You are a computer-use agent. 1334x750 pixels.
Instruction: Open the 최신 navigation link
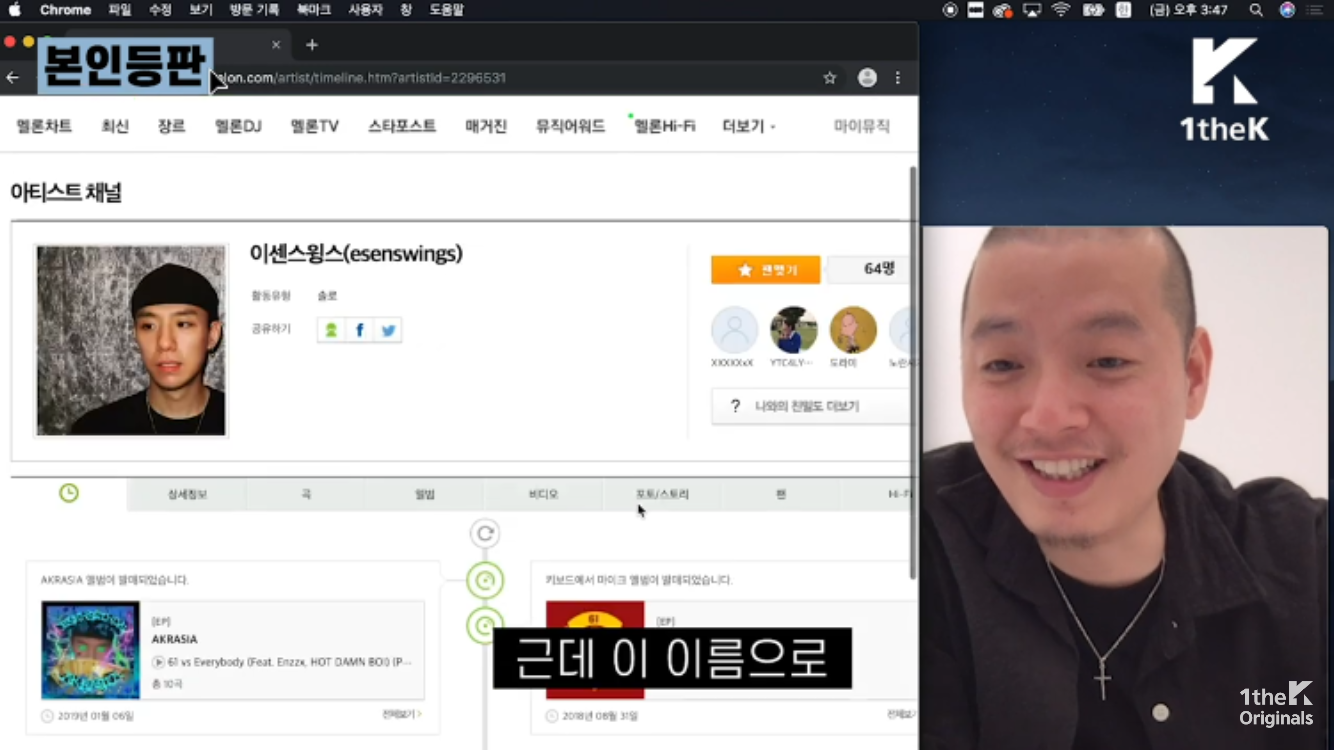click(x=115, y=126)
